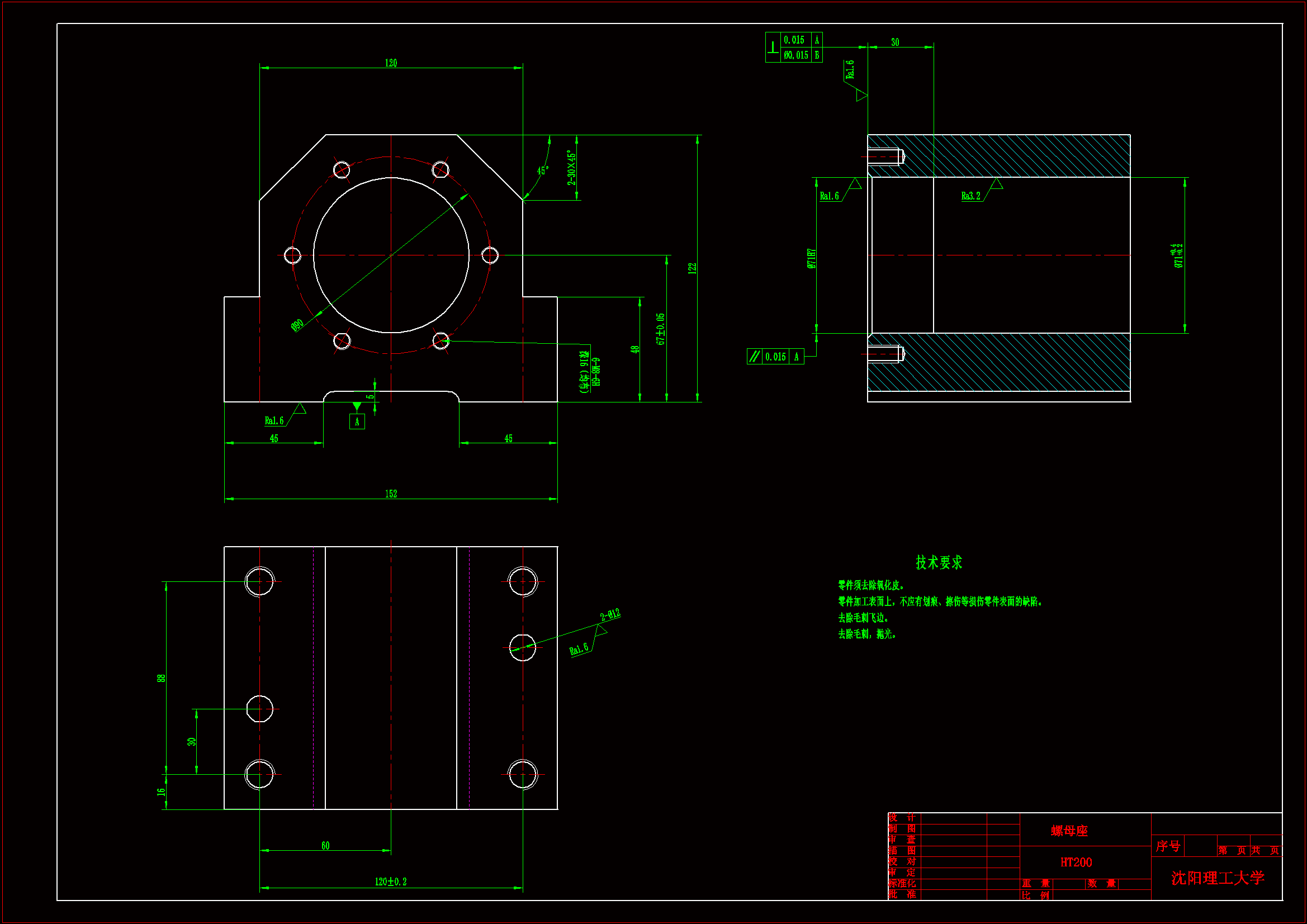Click the 45° angle dimension
This screenshot has width=1307, height=924.
coord(542,171)
